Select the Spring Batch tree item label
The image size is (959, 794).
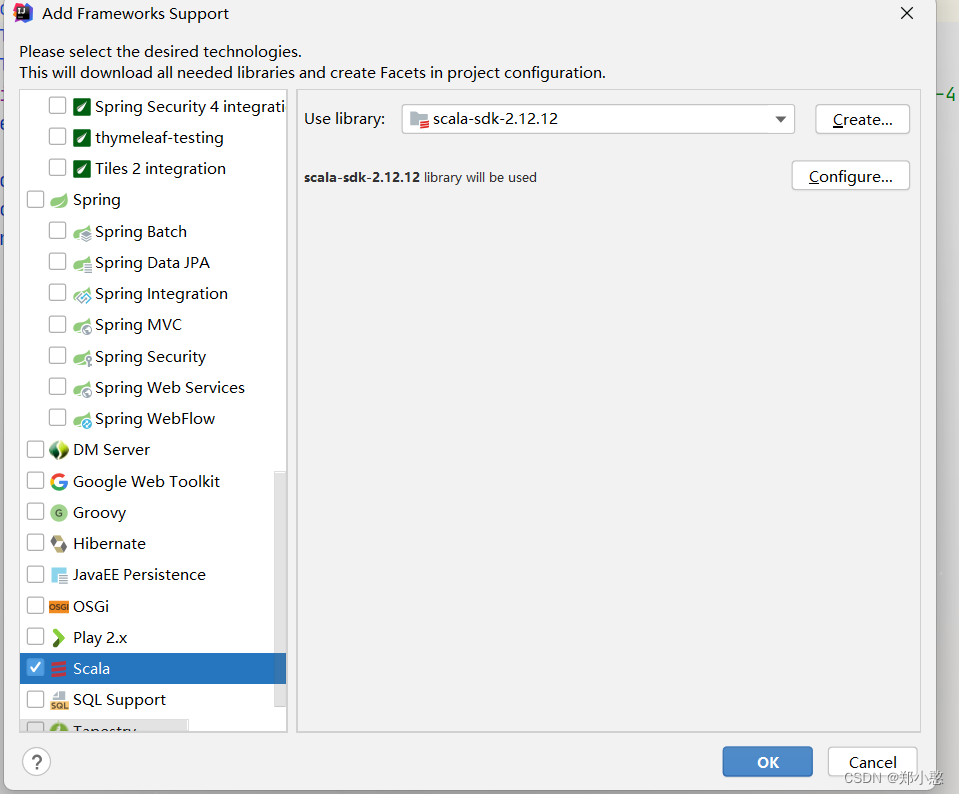click(x=141, y=232)
